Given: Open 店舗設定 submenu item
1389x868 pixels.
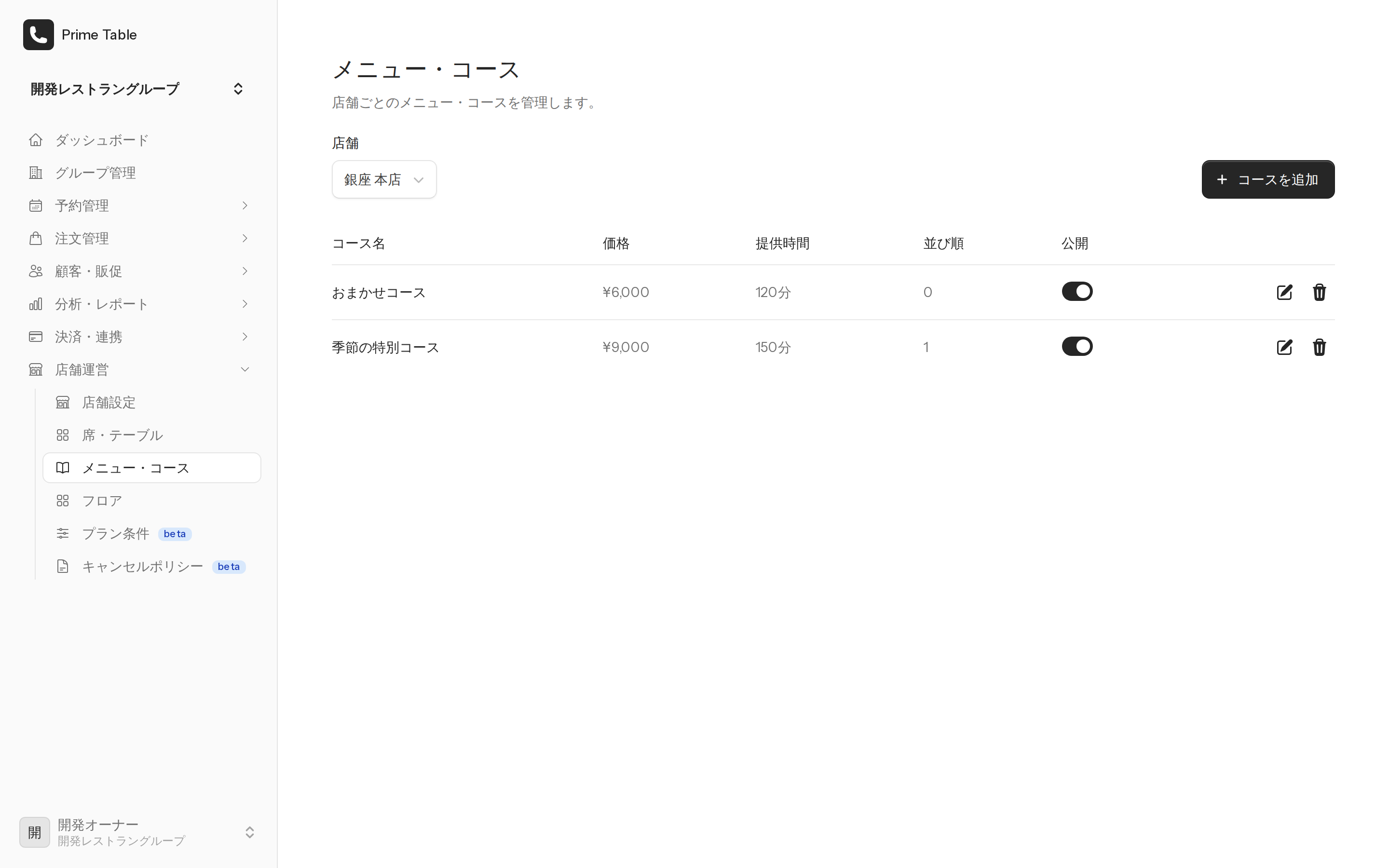Looking at the screenshot, I should pyautogui.click(x=151, y=403).
